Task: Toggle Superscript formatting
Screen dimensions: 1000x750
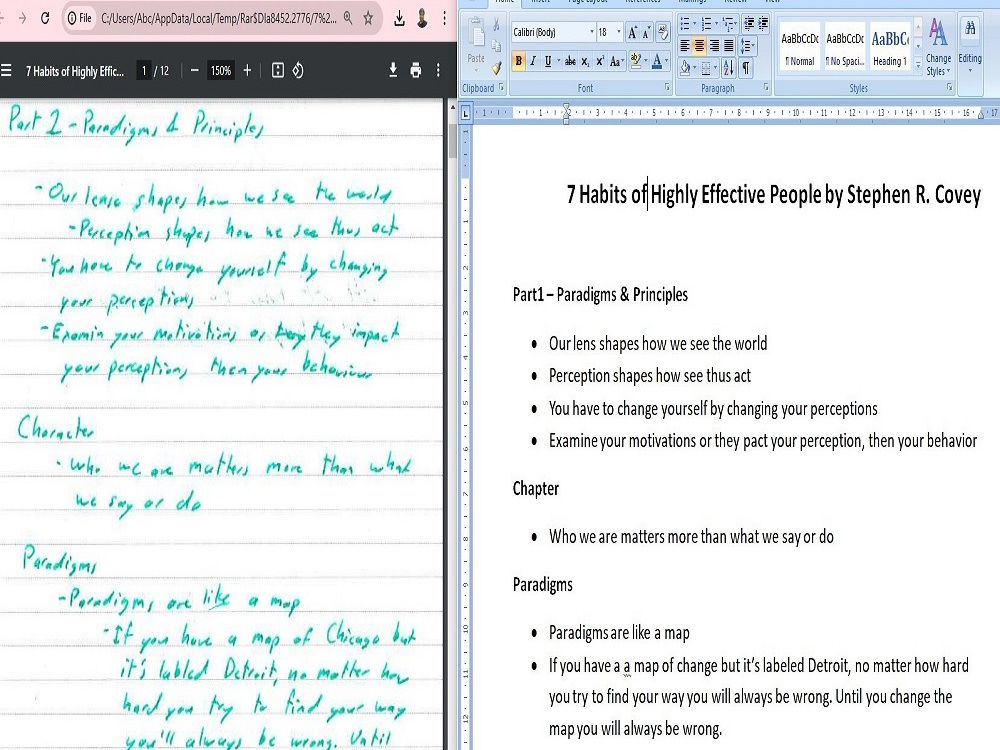Action: [599, 61]
